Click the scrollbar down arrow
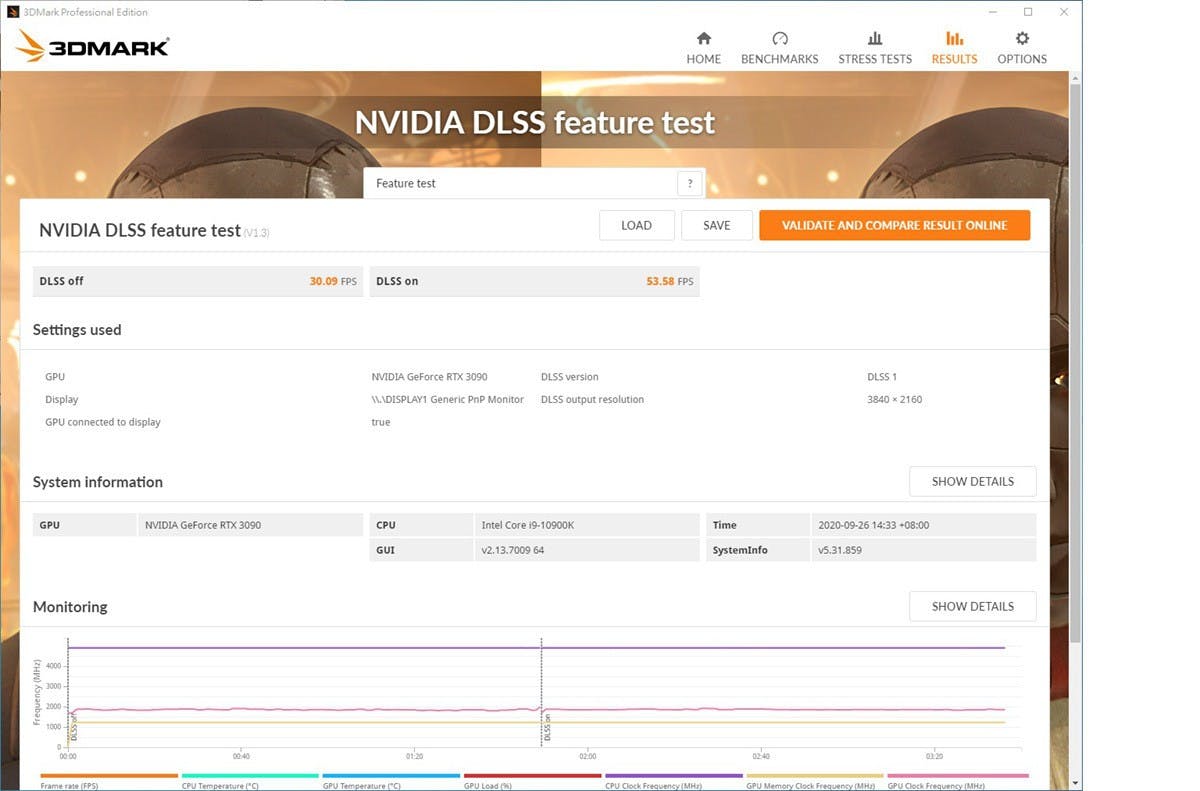 [1075, 783]
